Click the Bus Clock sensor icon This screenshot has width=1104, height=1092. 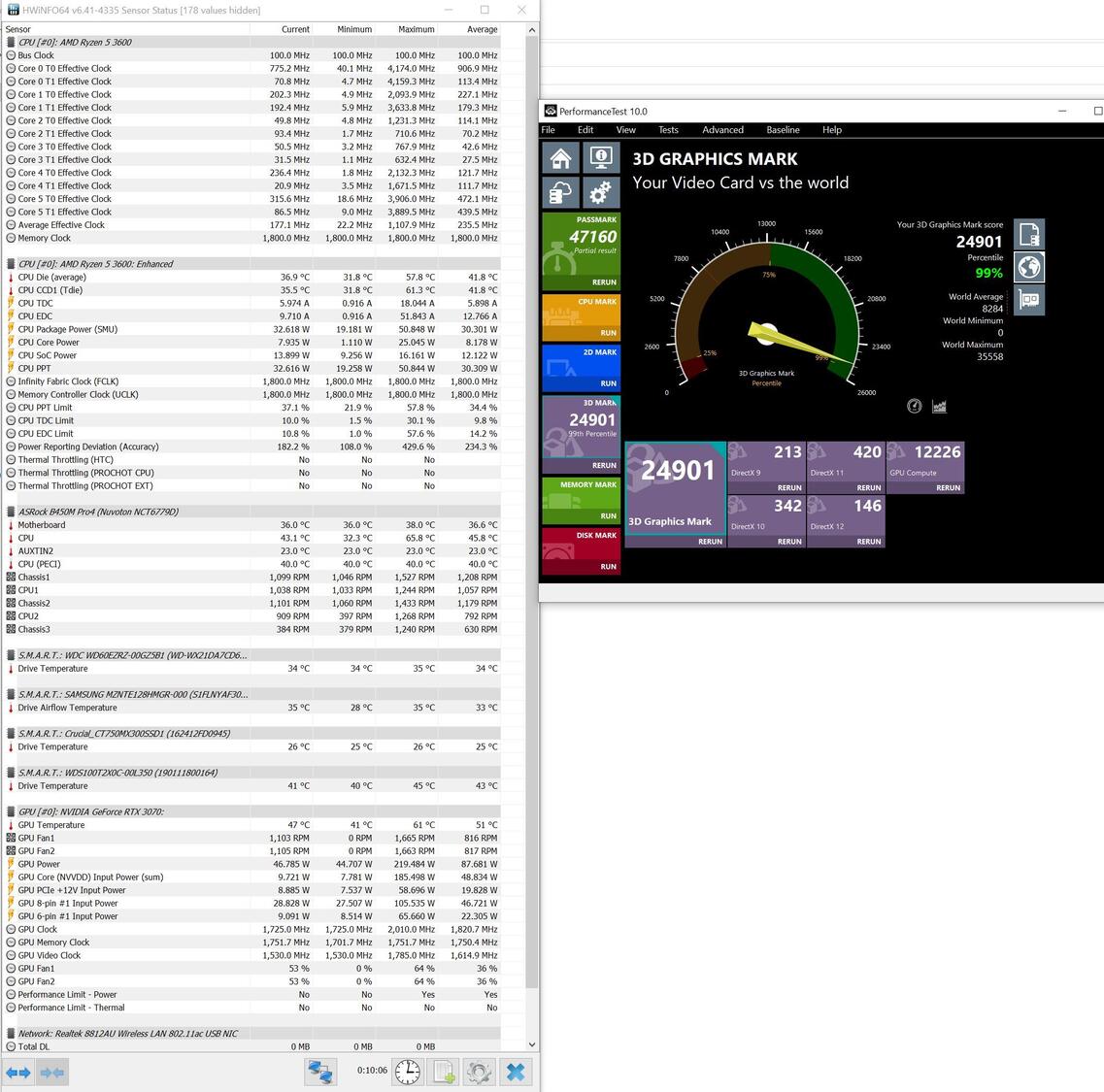(x=11, y=55)
